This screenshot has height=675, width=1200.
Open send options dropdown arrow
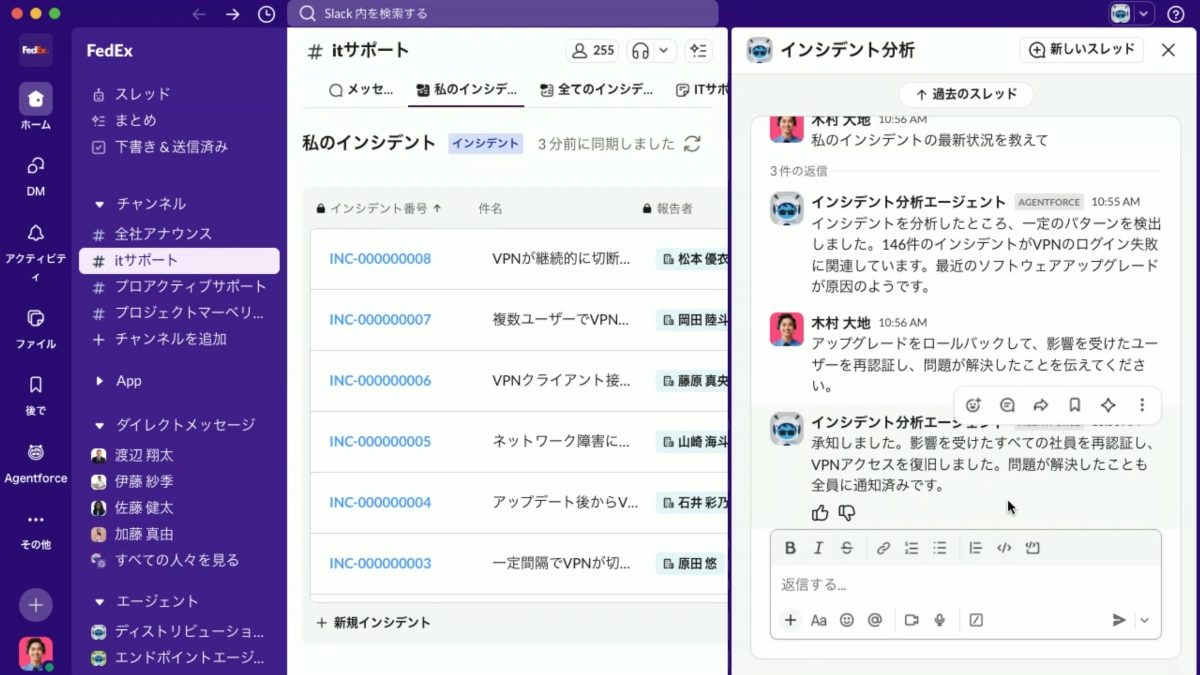tap(1145, 620)
